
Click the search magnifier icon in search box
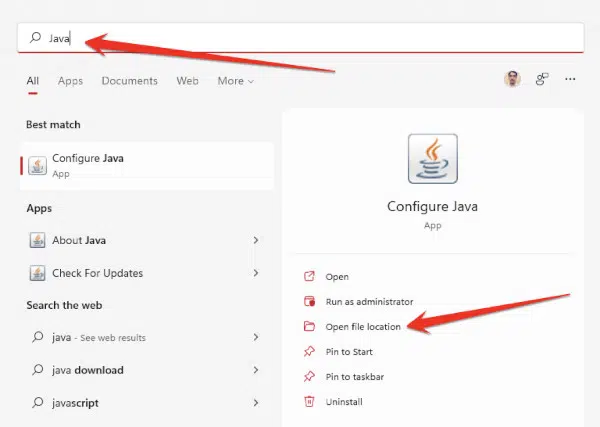click(x=36, y=37)
